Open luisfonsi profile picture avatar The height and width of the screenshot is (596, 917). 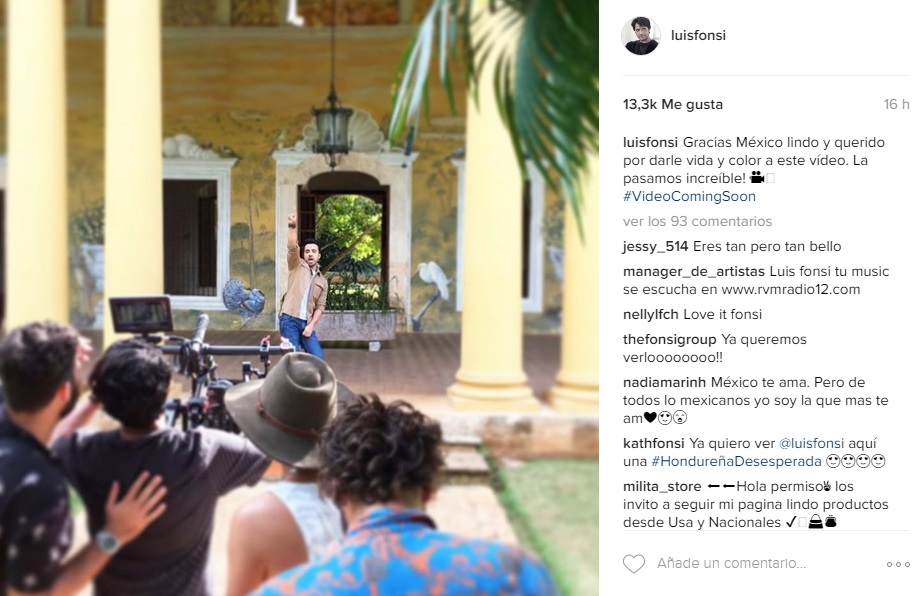640,36
